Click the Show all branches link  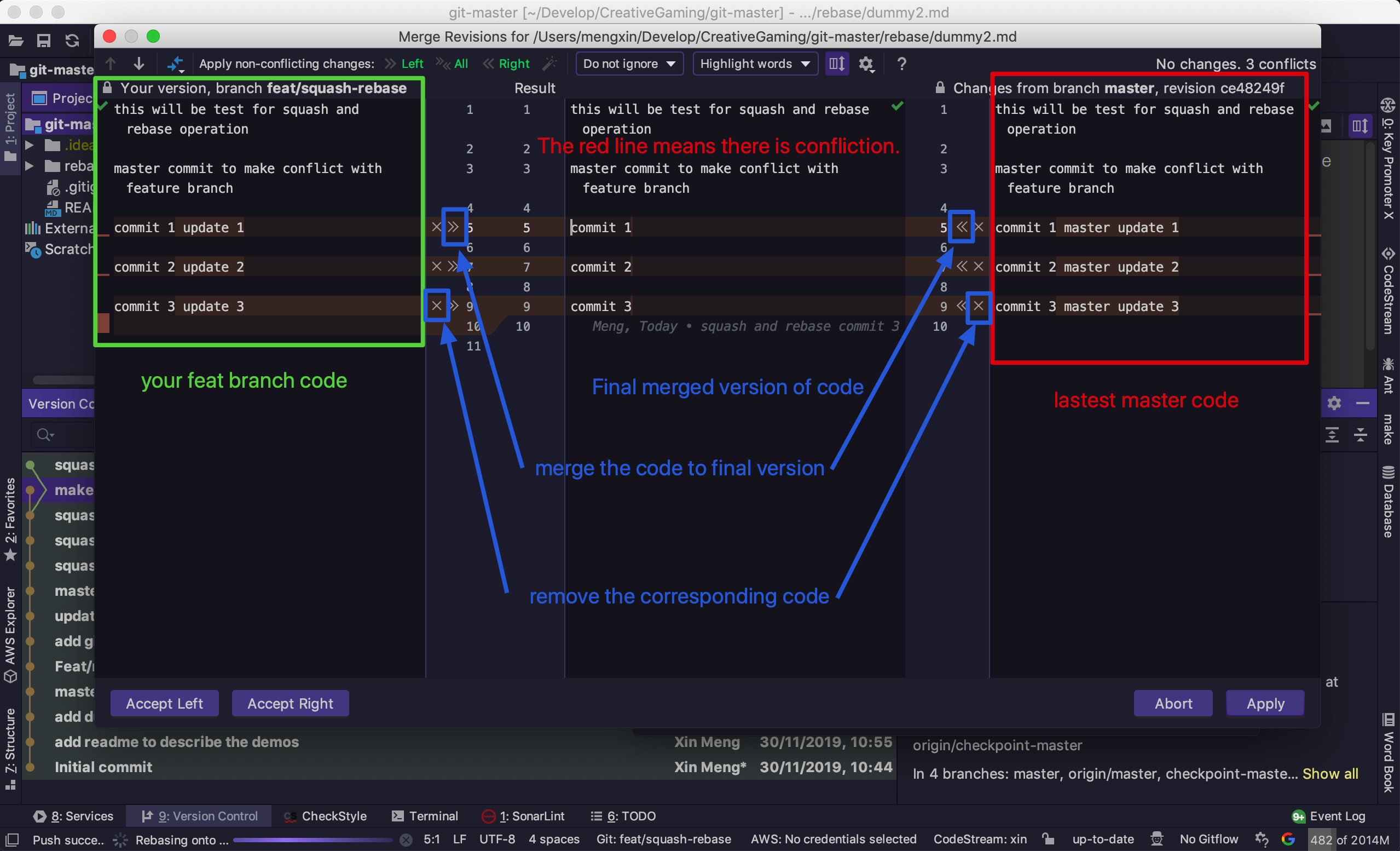pyautogui.click(x=1329, y=774)
